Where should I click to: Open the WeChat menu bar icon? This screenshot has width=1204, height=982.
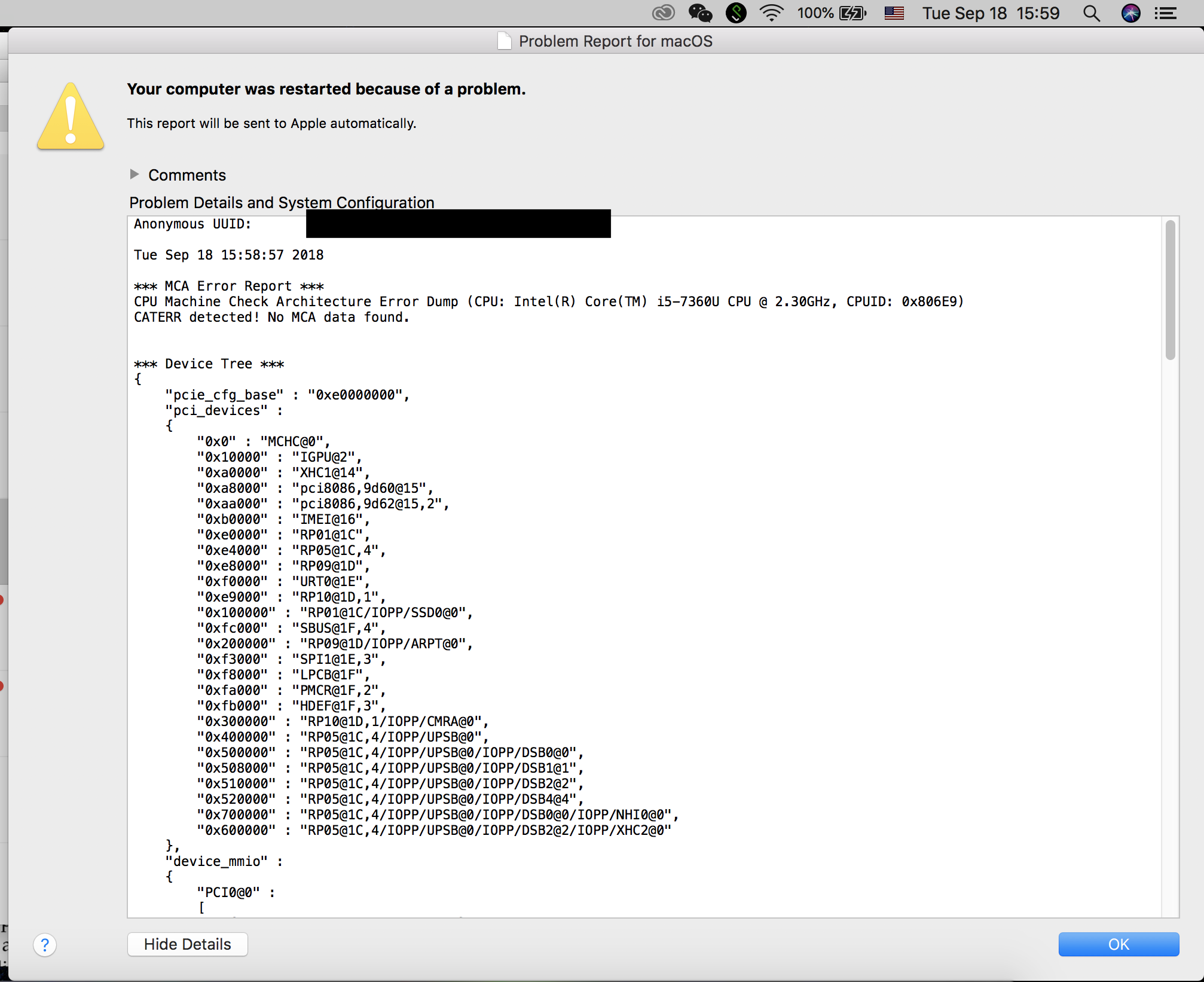point(700,13)
